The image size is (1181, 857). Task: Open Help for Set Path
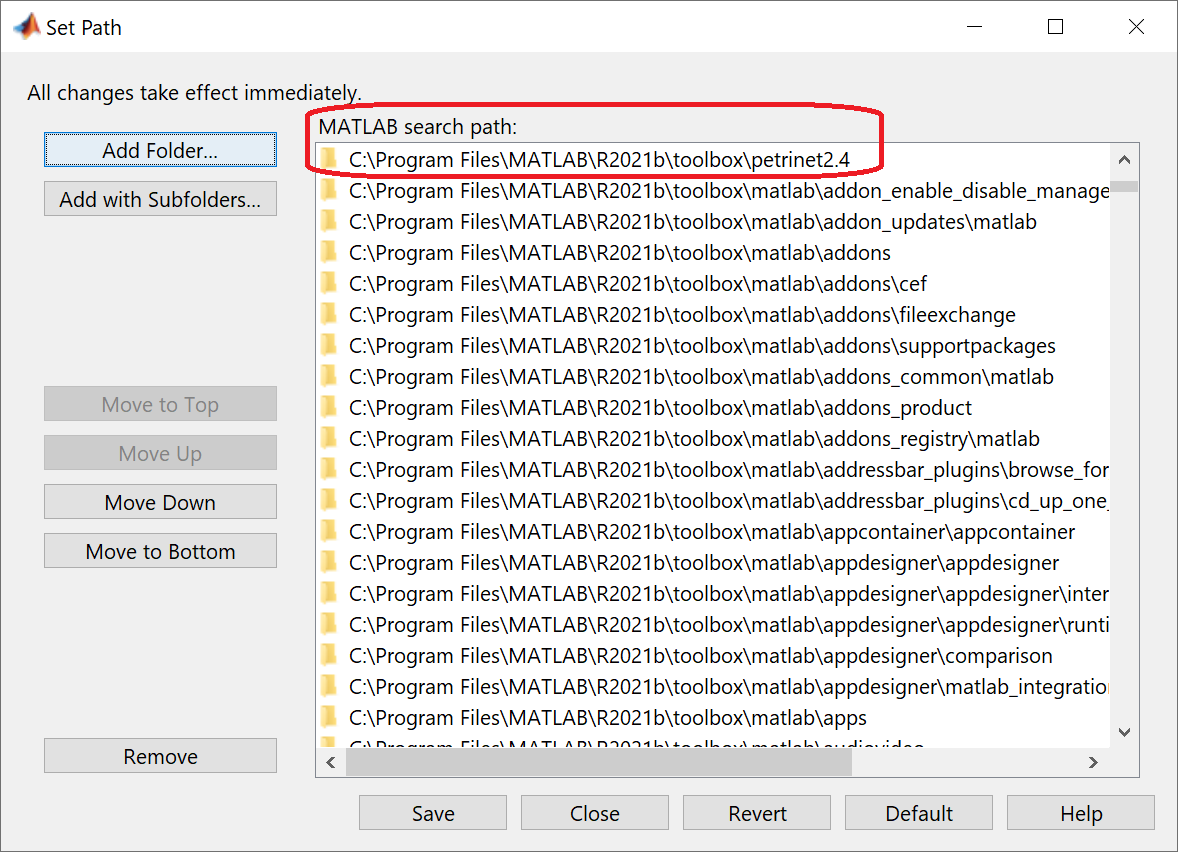(1080, 814)
